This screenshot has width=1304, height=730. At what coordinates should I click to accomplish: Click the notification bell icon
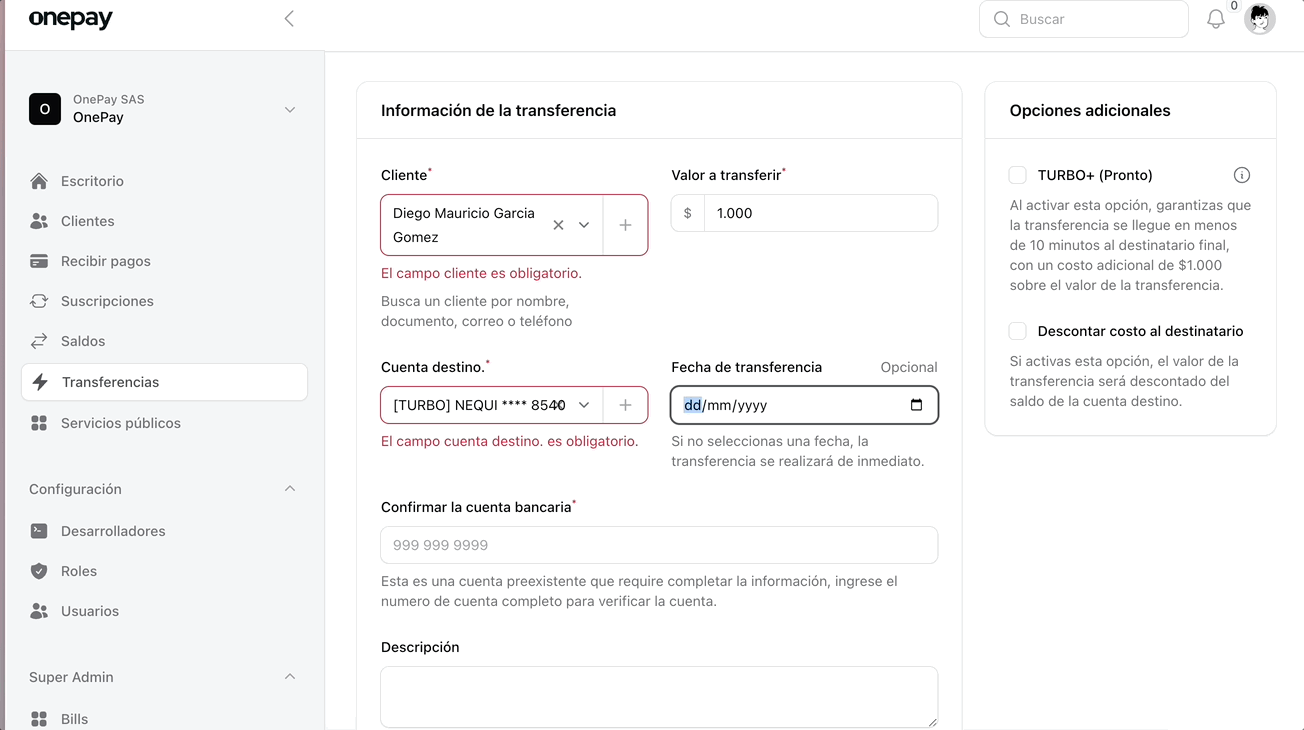tap(1215, 19)
